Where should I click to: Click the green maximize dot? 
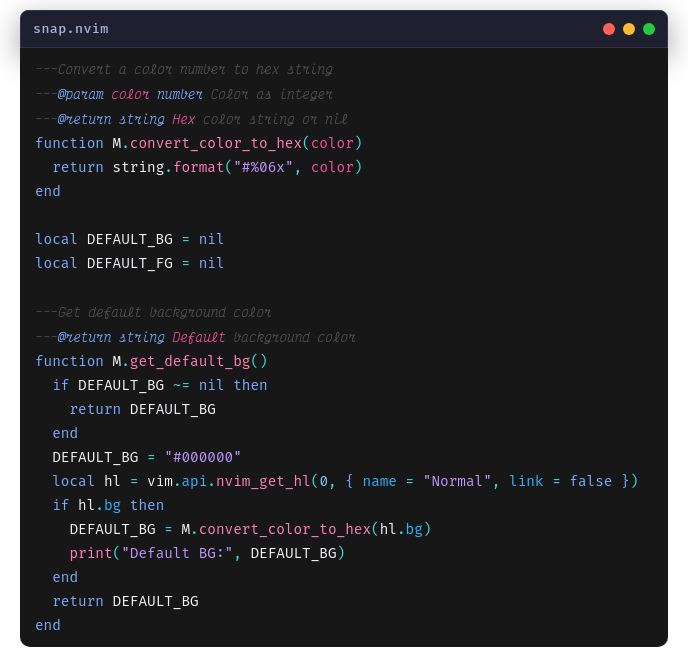pos(649,29)
